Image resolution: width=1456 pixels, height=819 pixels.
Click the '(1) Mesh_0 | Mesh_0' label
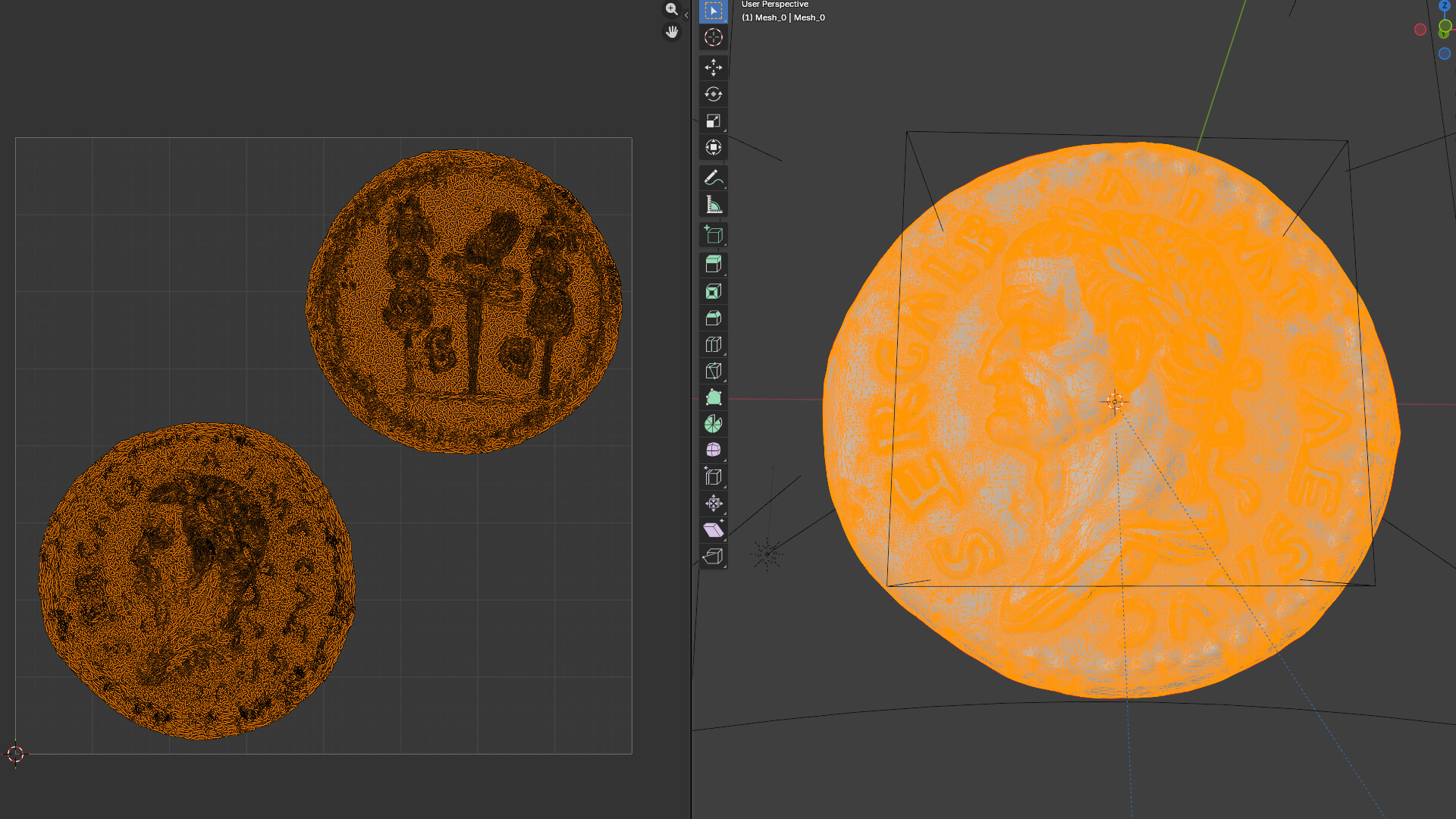(783, 17)
